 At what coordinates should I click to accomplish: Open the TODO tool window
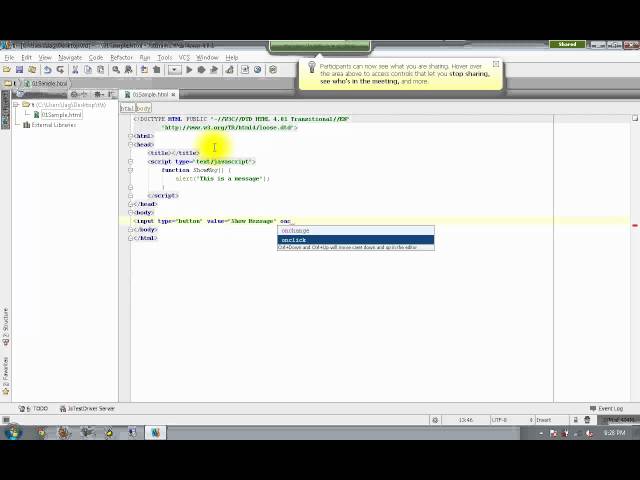click(34, 408)
